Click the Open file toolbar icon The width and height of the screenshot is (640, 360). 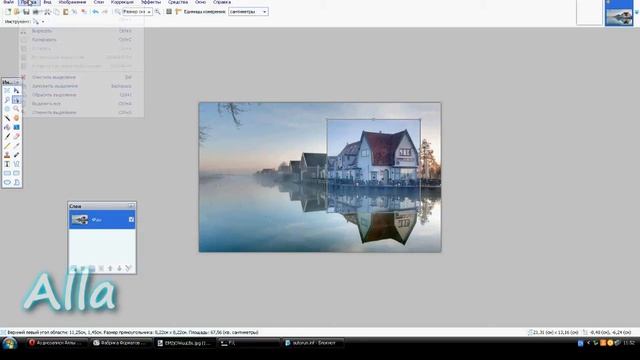pyautogui.click(x=17, y=12)
